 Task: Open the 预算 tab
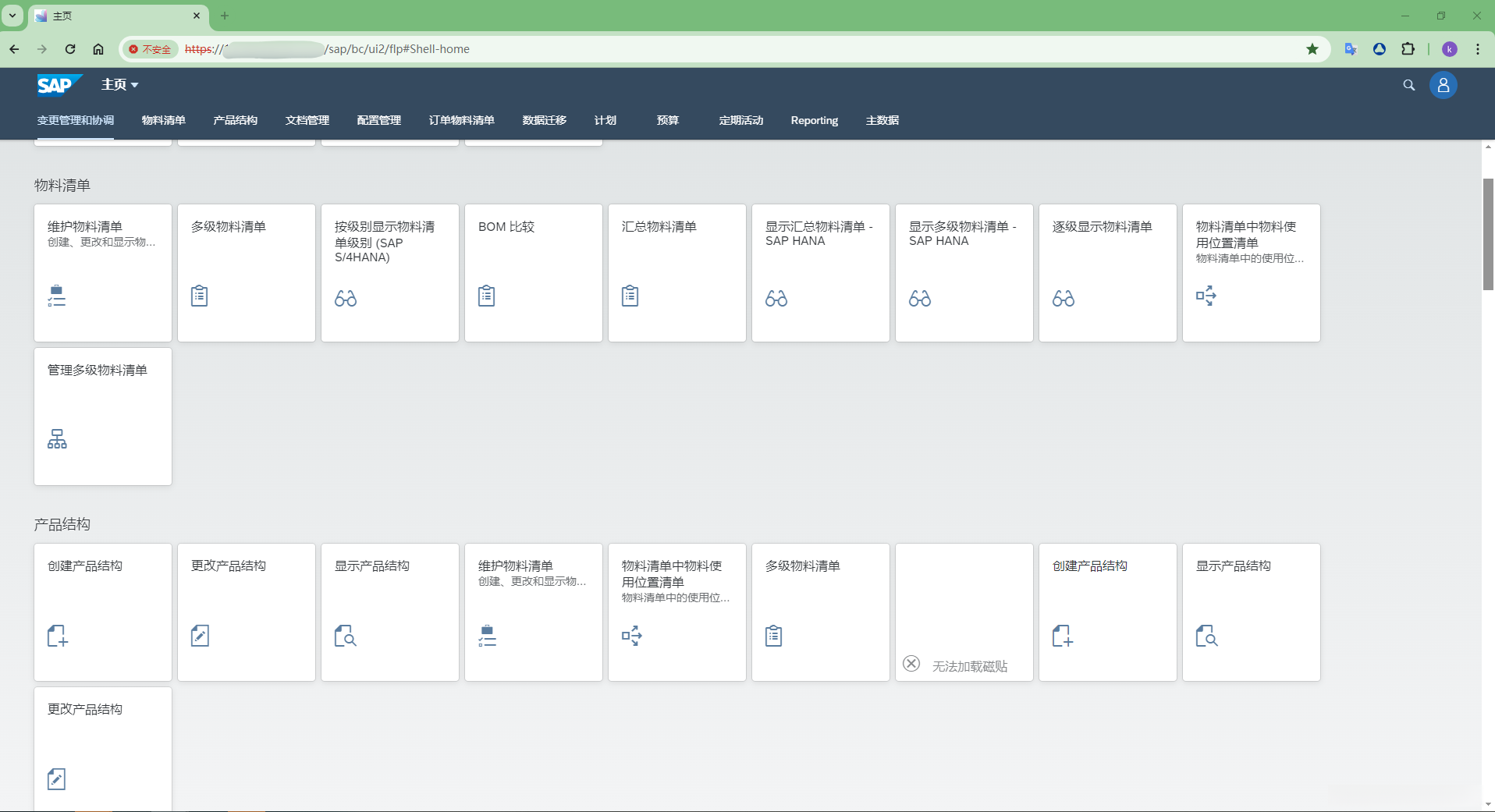668,120
